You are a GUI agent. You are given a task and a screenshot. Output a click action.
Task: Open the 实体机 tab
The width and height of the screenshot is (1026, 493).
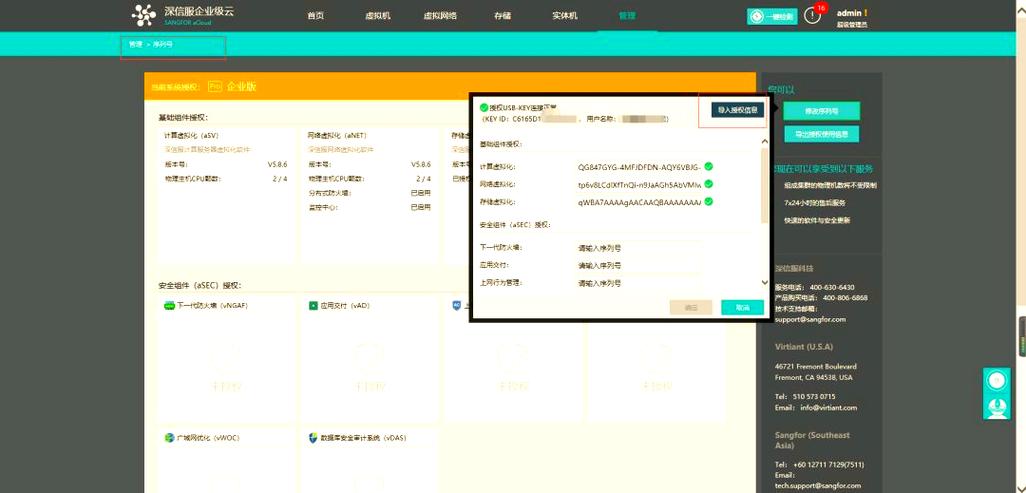tap(565, 16)
